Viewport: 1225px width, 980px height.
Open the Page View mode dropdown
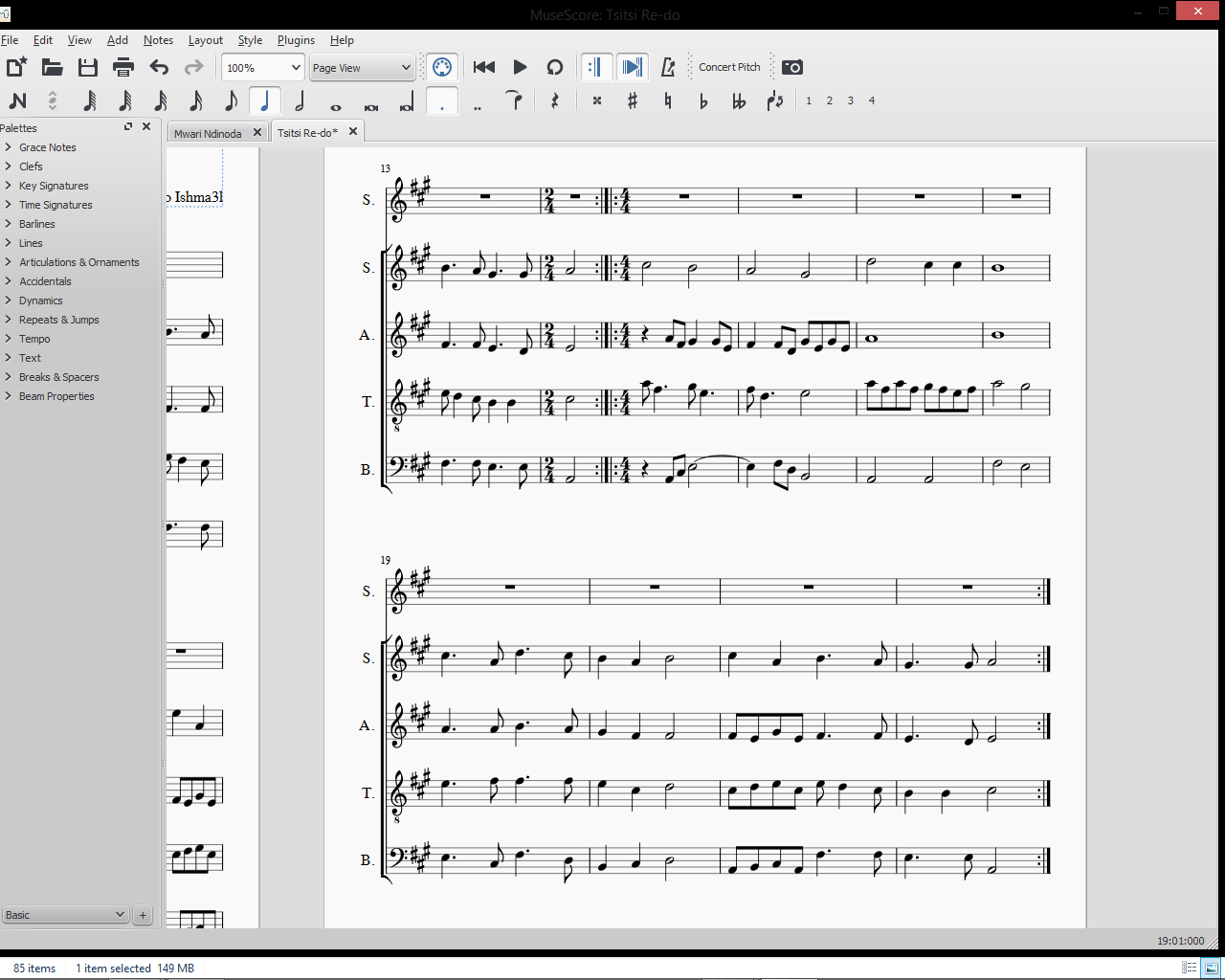pos(361,67)
